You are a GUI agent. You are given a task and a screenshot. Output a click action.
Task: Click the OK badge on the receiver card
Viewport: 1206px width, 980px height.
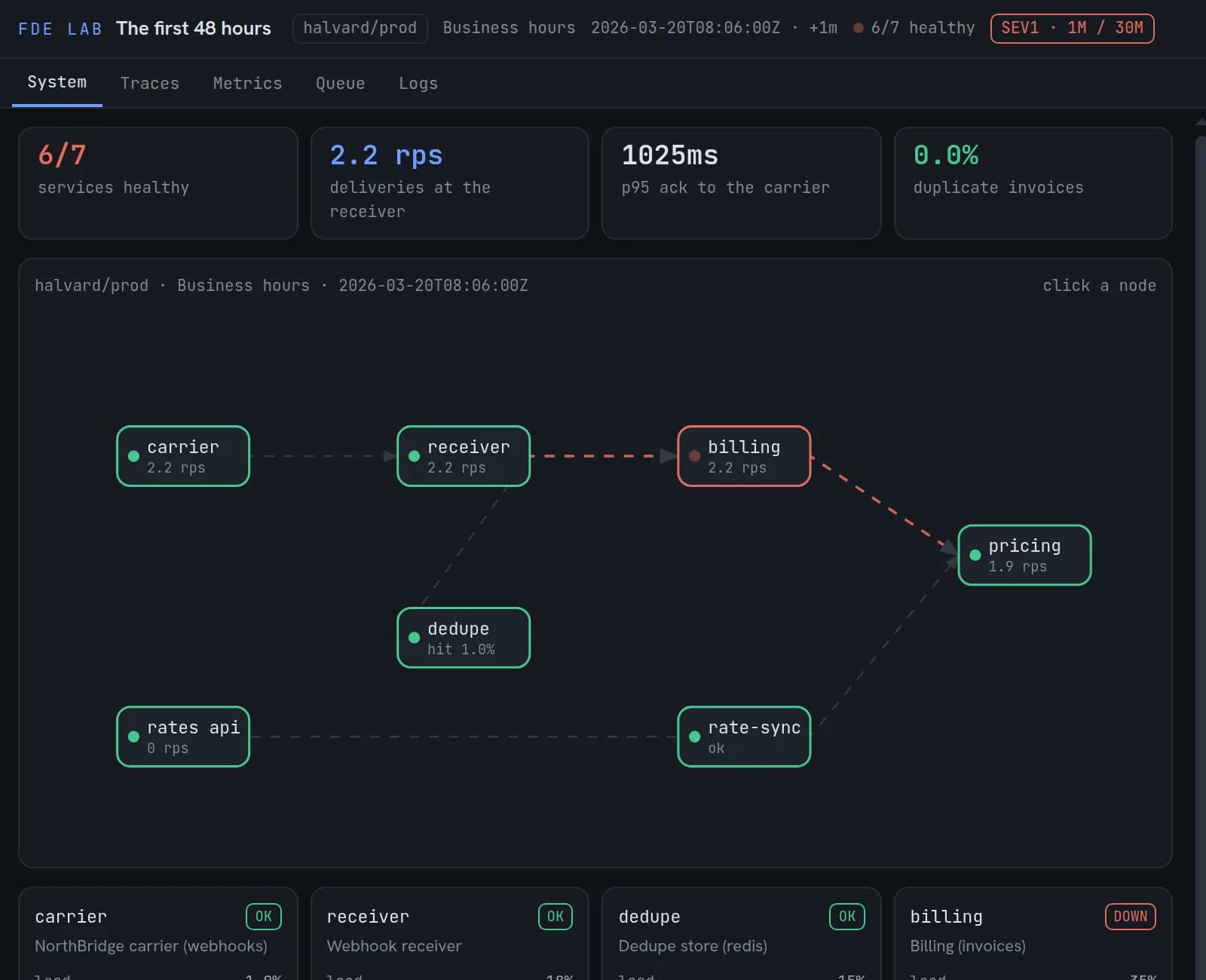coord(556,917)
